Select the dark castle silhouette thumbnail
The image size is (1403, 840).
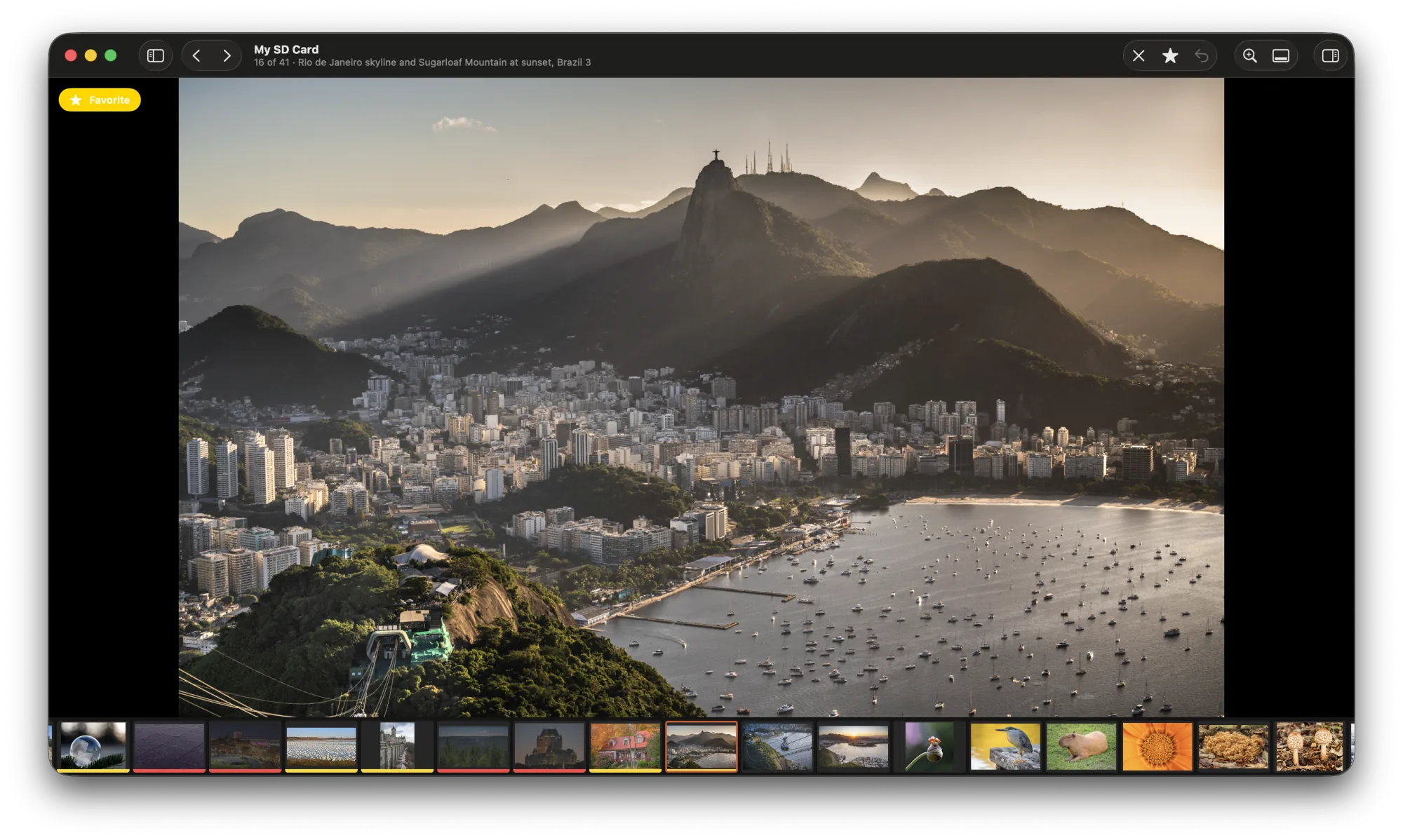(549, 747)
